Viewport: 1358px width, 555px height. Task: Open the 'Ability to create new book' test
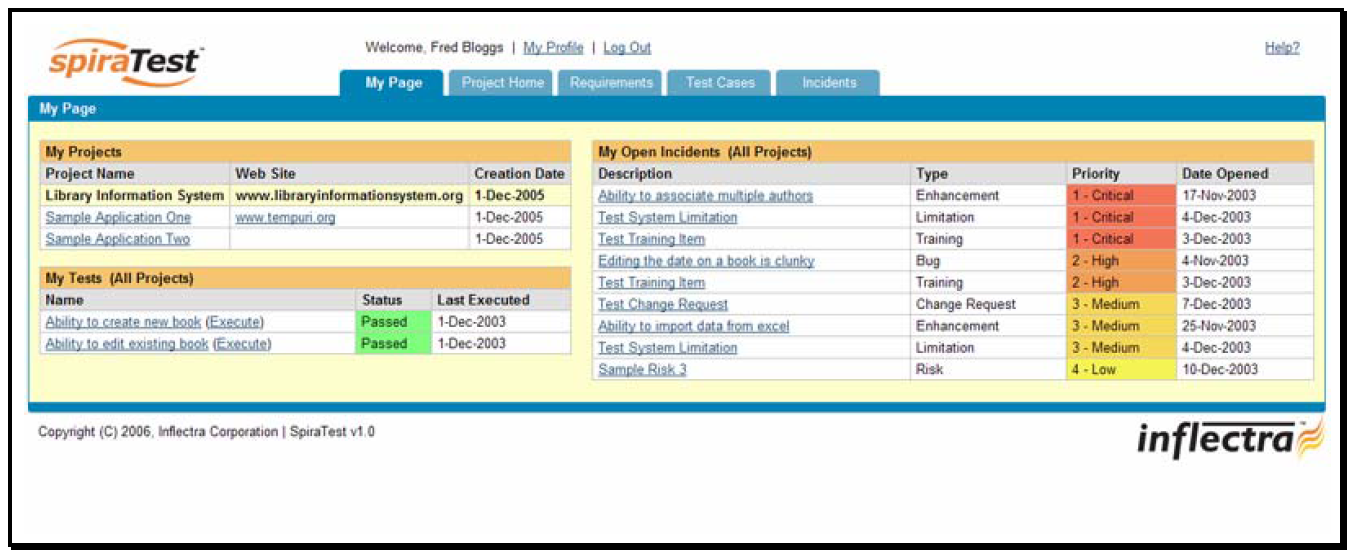point(124,322)
